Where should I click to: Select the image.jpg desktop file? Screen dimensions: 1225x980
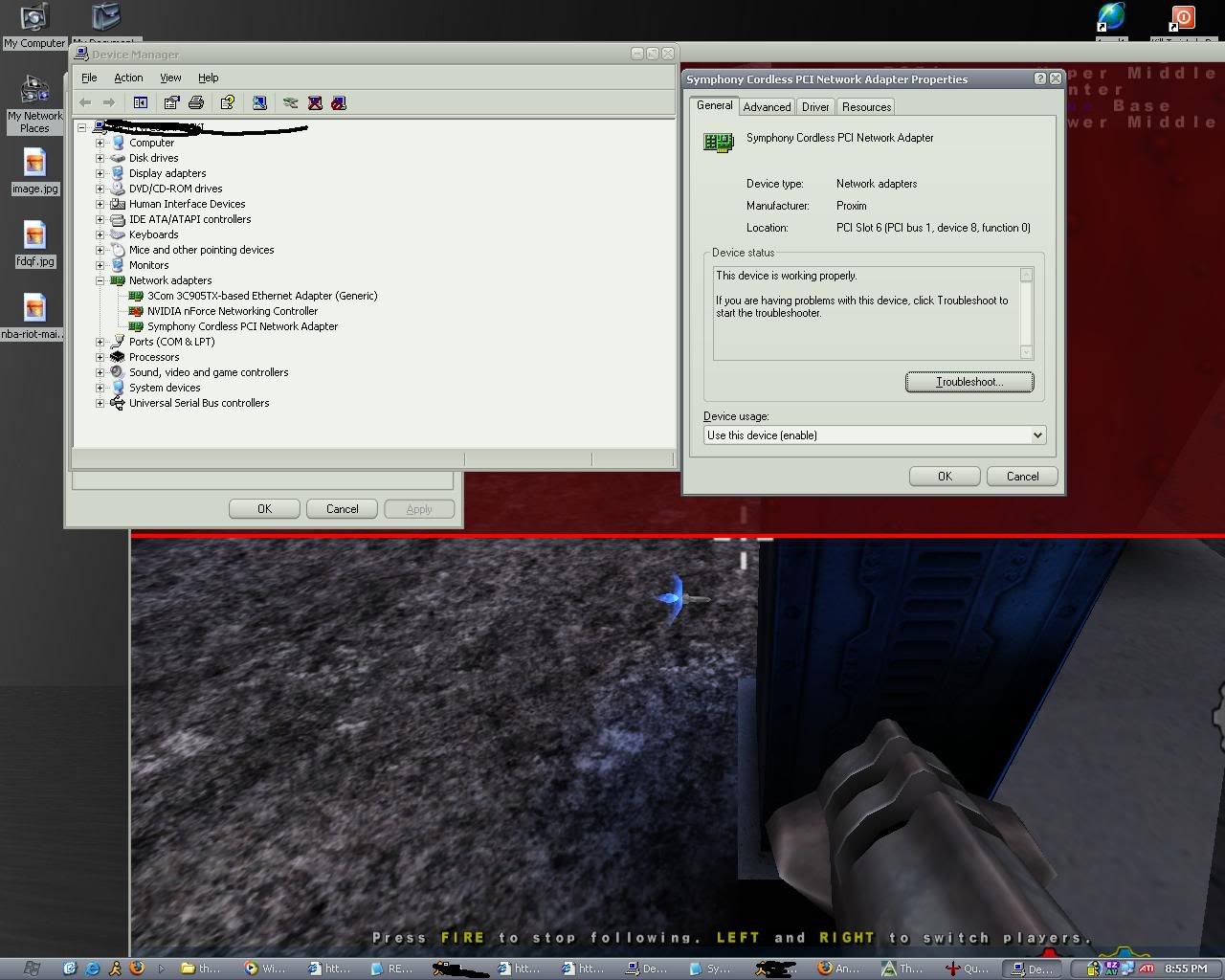[34, 171]
